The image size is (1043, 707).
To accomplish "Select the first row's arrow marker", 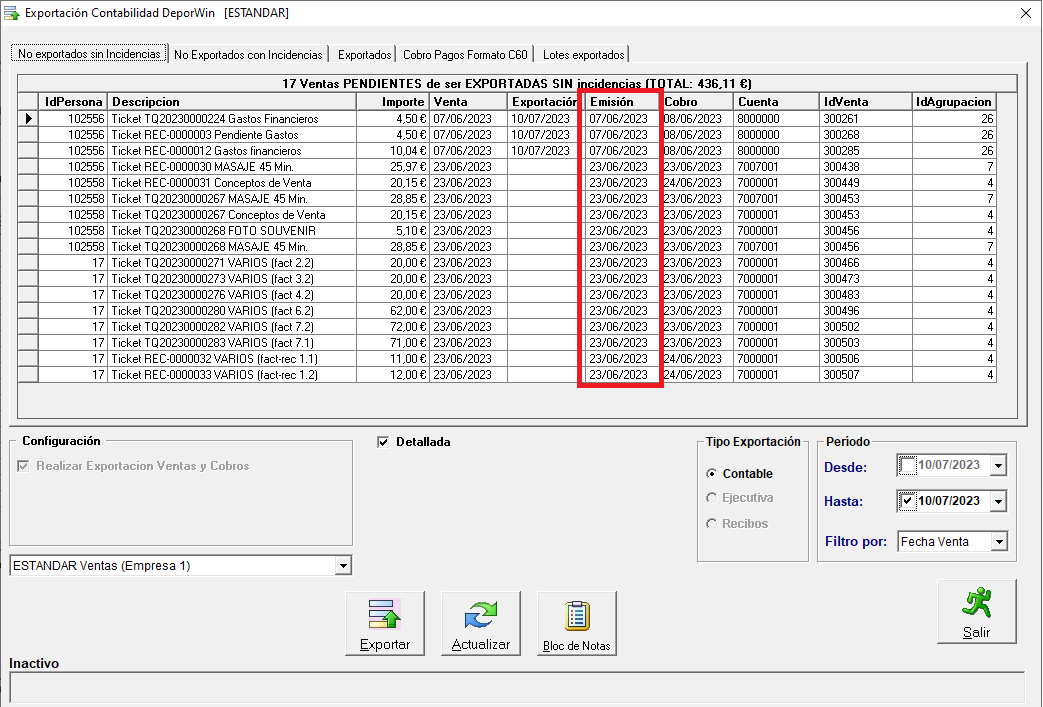I will (x=28, y=118).
